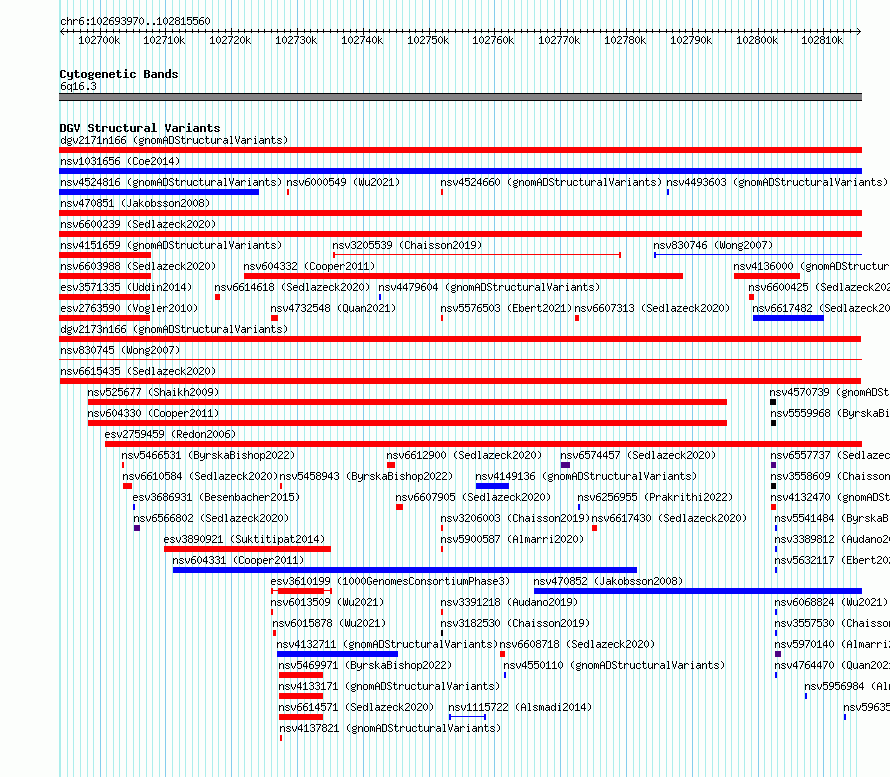Click the 6q16.3 cytogenetic band bar

pyautogui.click(x=460, y=97)
